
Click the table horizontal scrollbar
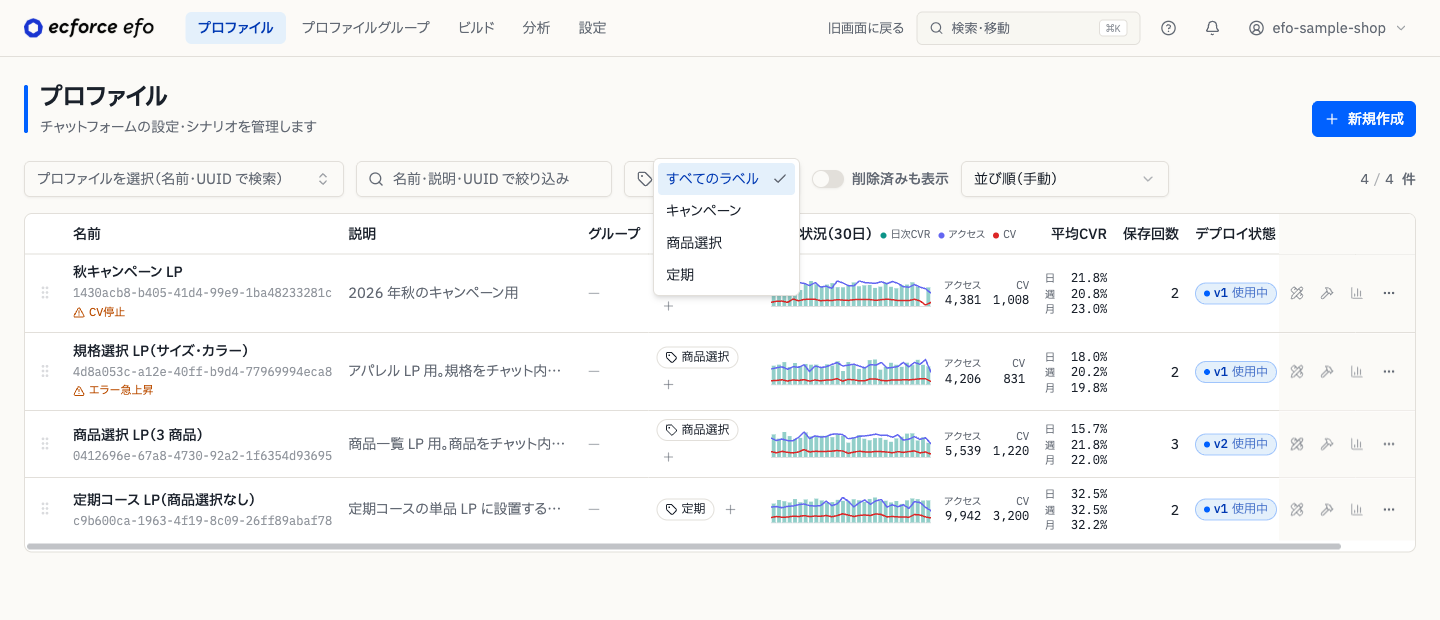683,547
